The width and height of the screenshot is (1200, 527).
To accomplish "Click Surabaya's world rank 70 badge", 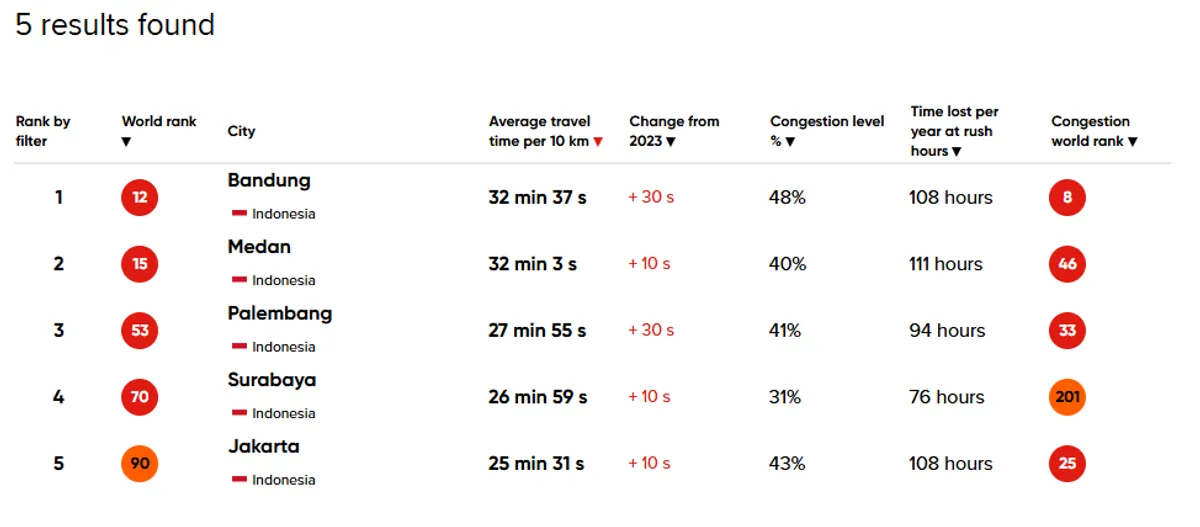I will (139, 397).
